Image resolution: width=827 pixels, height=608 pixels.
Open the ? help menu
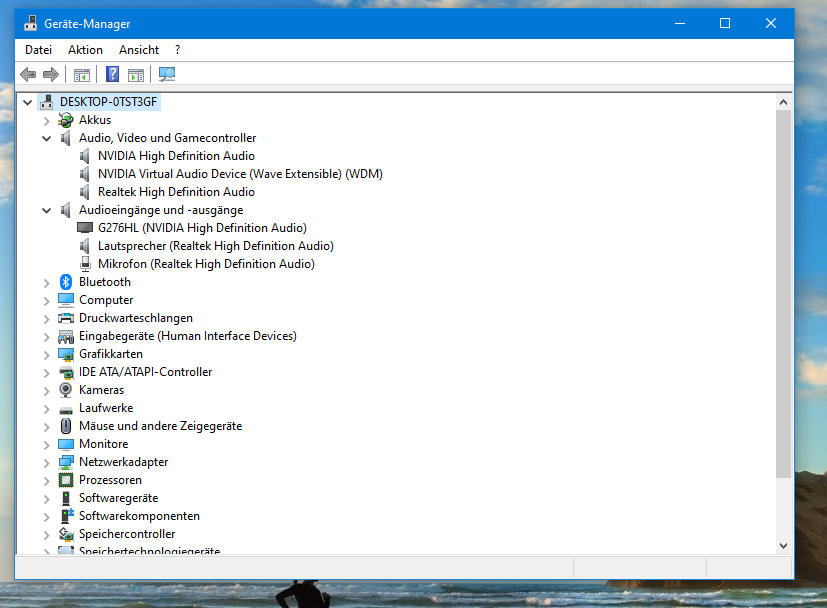click(x=177, y=50)
